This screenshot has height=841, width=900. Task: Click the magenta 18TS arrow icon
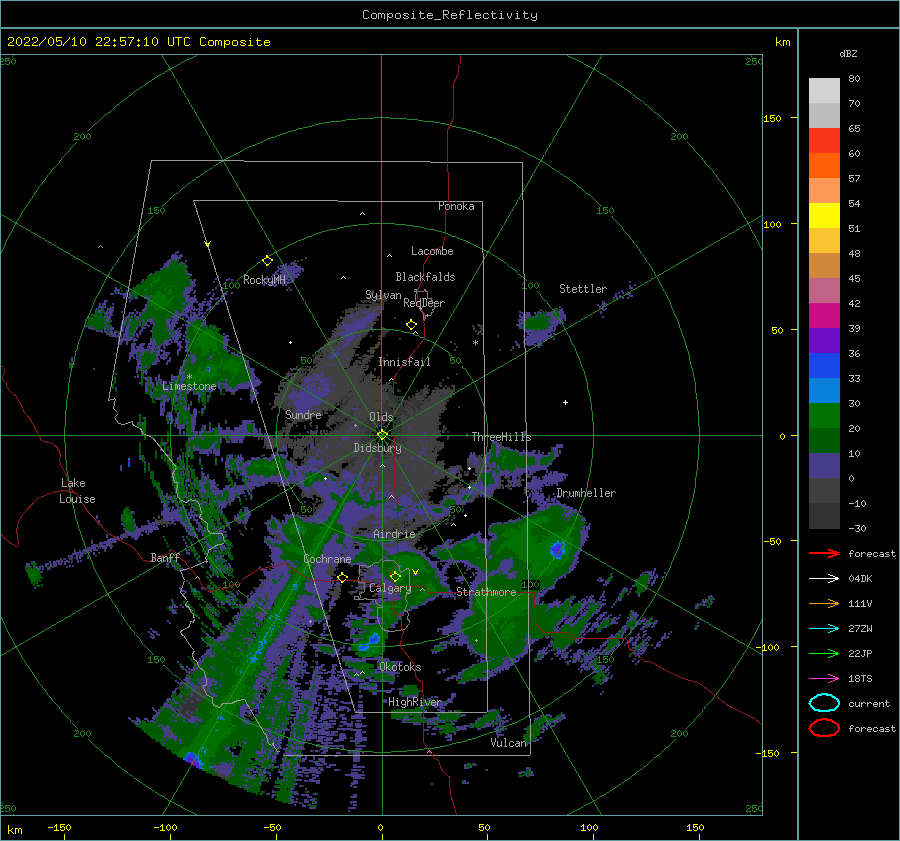824,679
